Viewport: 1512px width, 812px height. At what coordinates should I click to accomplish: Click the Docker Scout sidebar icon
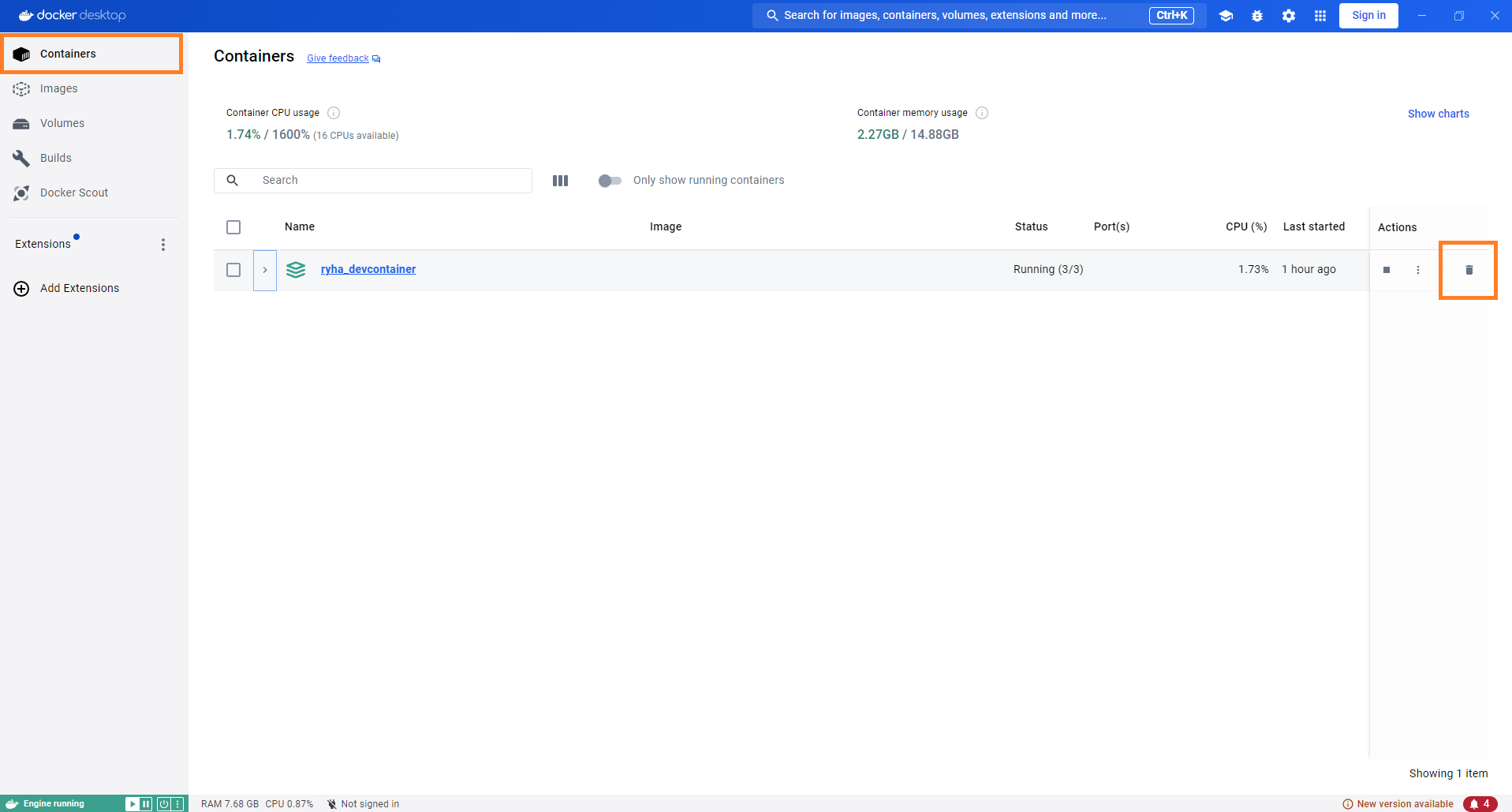click(x=21, y=193)
